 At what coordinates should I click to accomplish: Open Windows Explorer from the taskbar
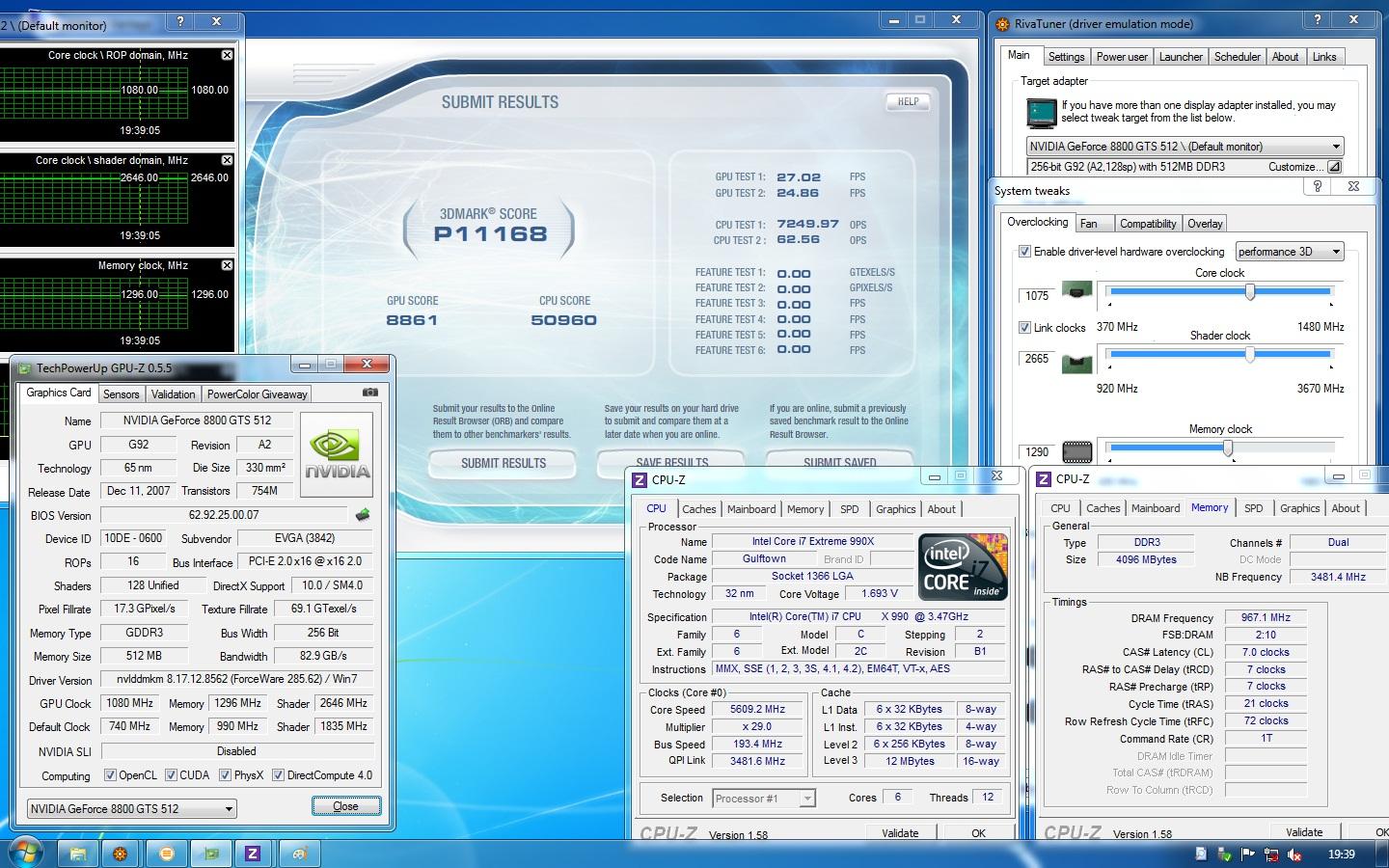(78, 854)
